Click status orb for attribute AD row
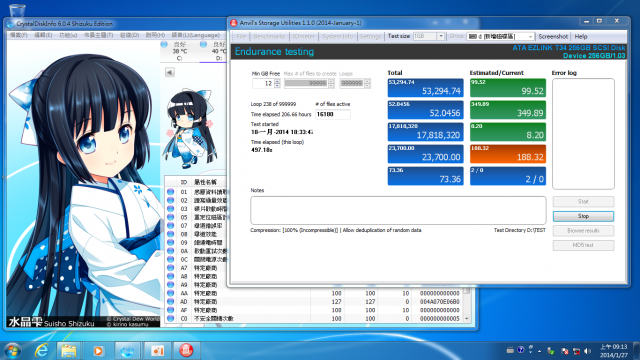 click(171, 302)
